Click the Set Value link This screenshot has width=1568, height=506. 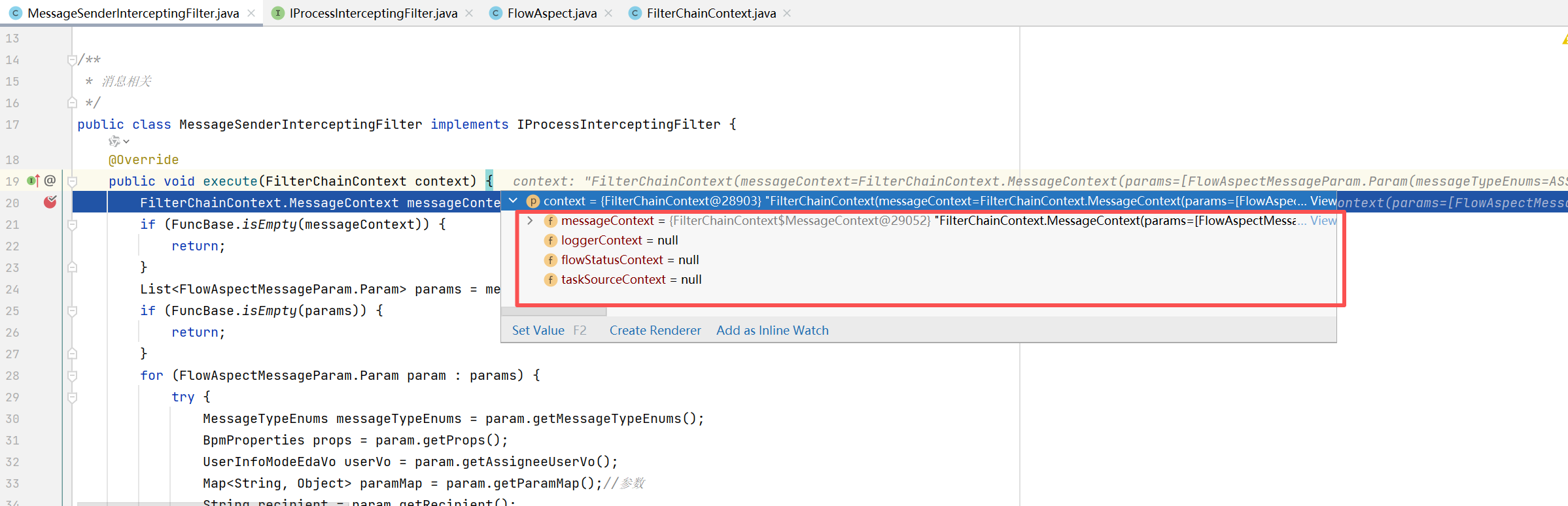[538, 331]
